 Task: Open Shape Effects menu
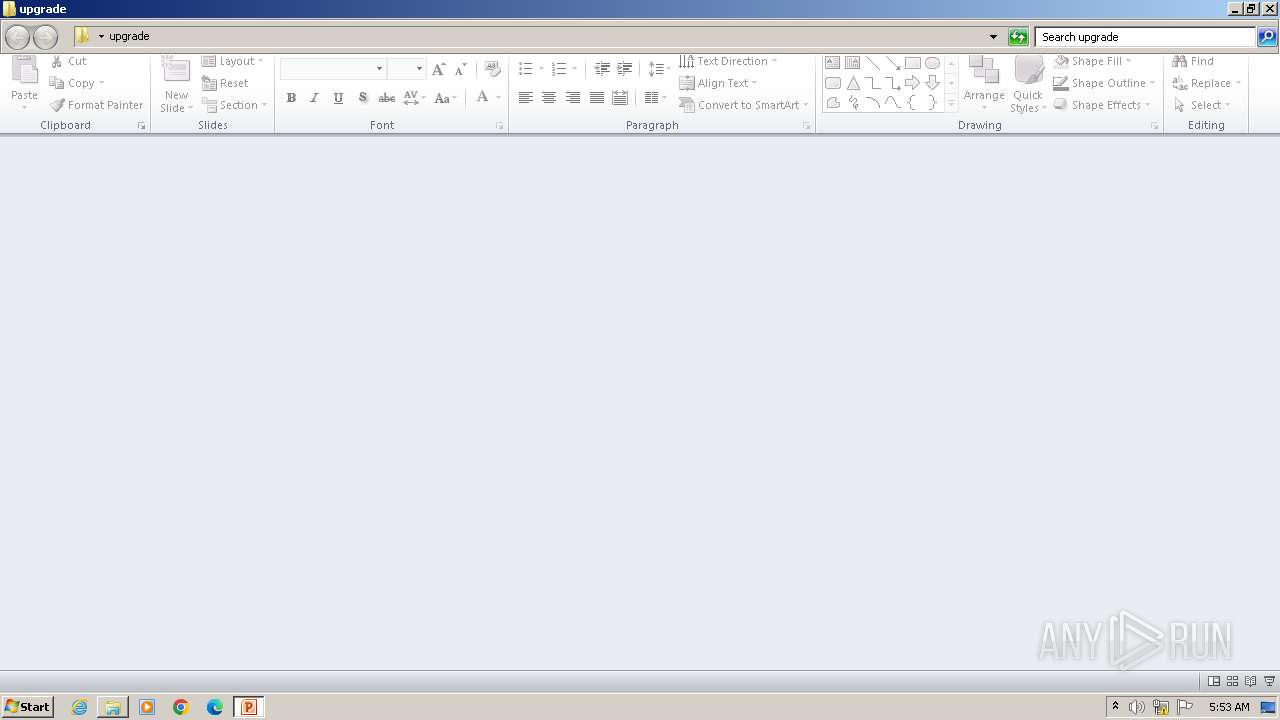point(1102,105)
